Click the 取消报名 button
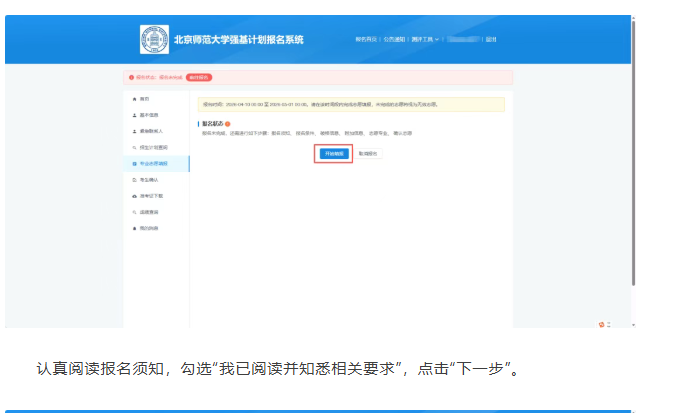 pyautogui.click(x=369, y=154)
